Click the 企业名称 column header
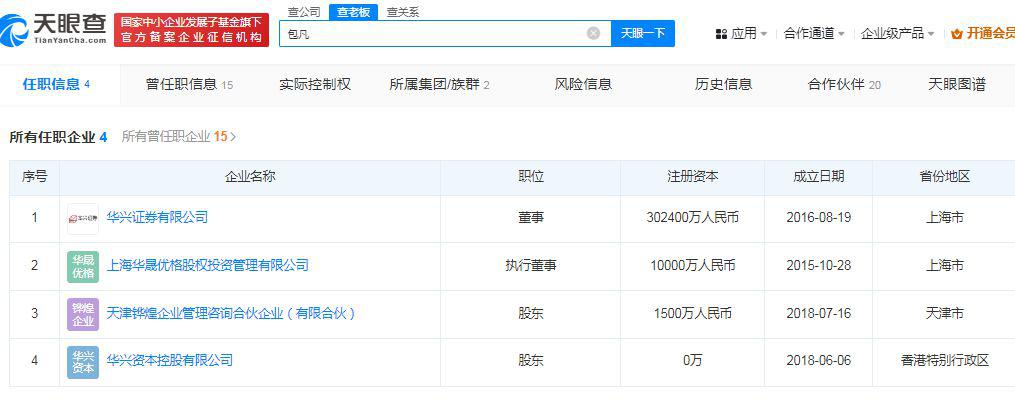The height and width of the screenshot is (400, 1015). [250, 177]
